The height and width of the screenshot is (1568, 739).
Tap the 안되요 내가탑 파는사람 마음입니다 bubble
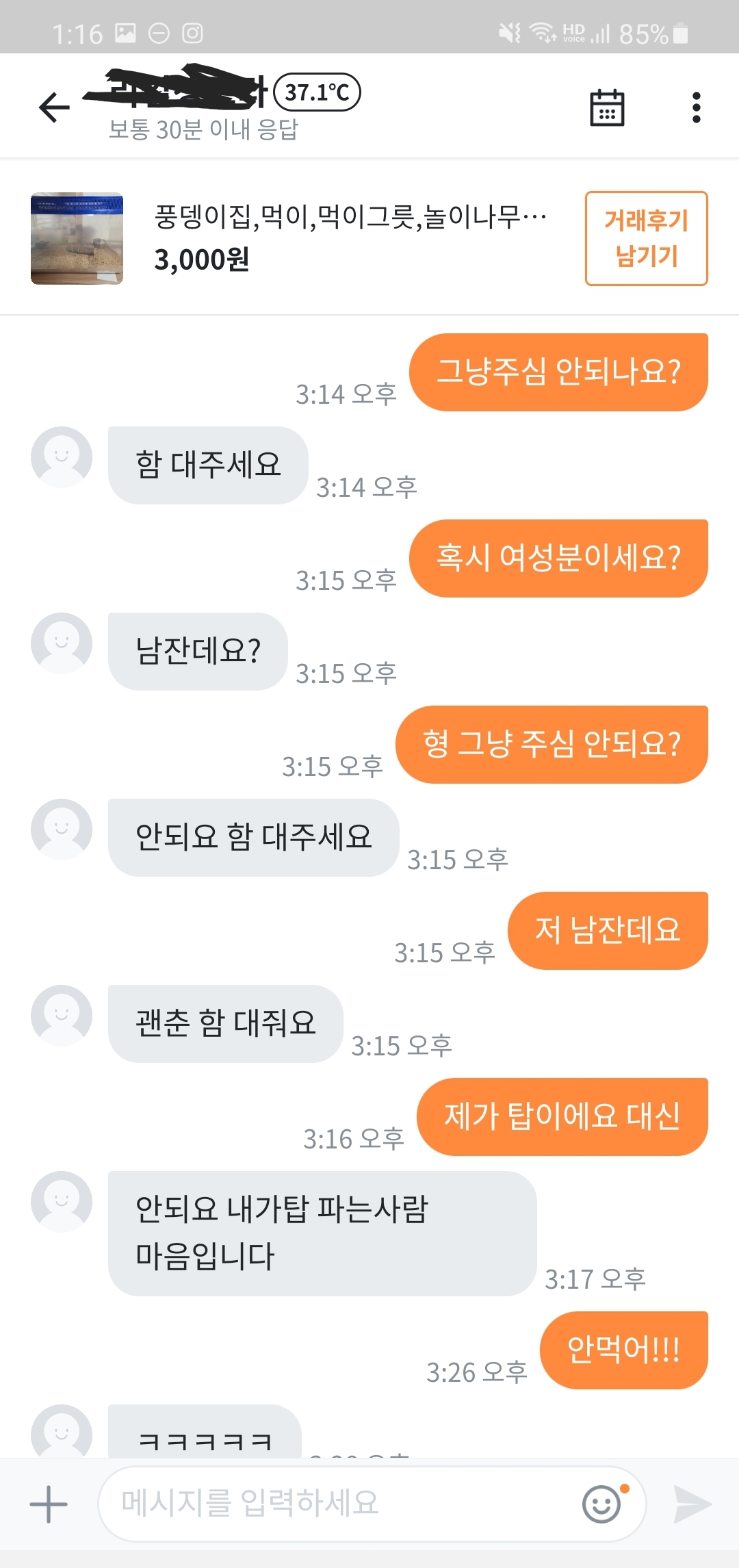click(x=322, y=1233)
